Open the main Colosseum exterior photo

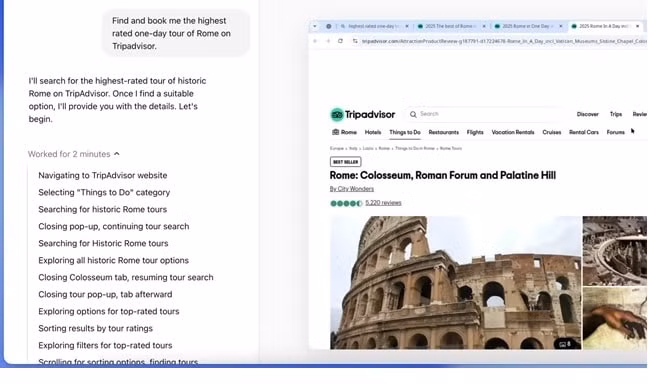click(x=455, y=283)
